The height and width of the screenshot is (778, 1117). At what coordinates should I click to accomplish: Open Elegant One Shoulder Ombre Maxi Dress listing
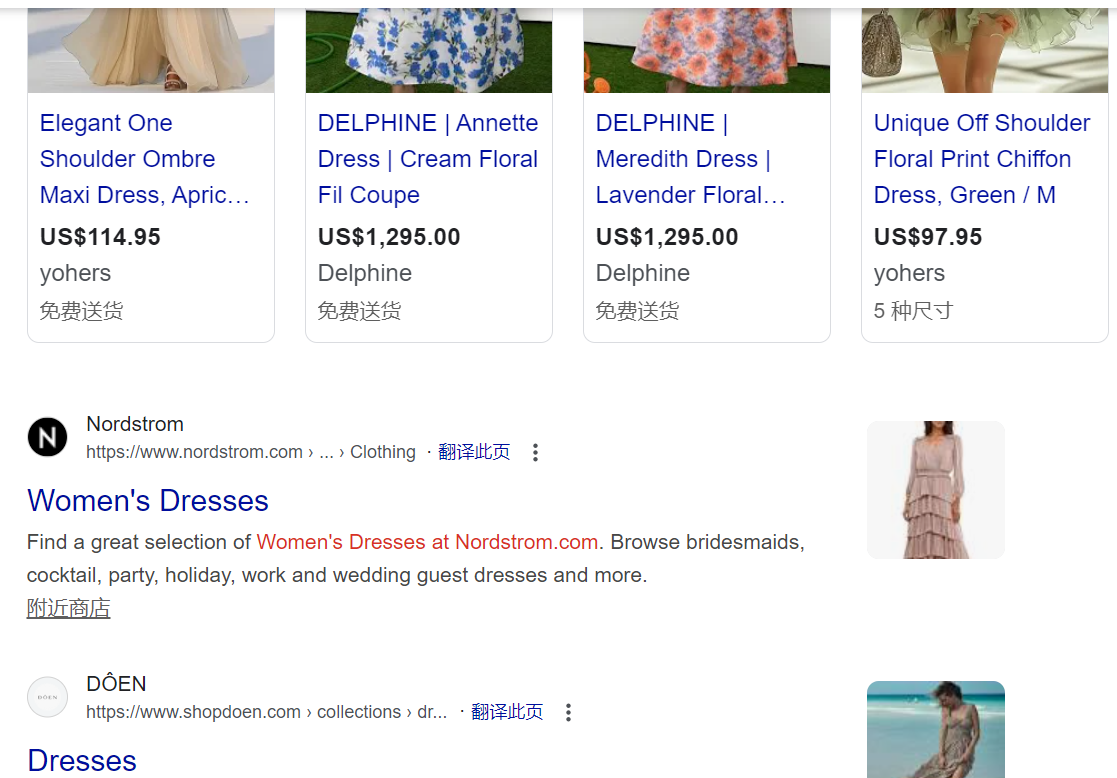(145, 159)
